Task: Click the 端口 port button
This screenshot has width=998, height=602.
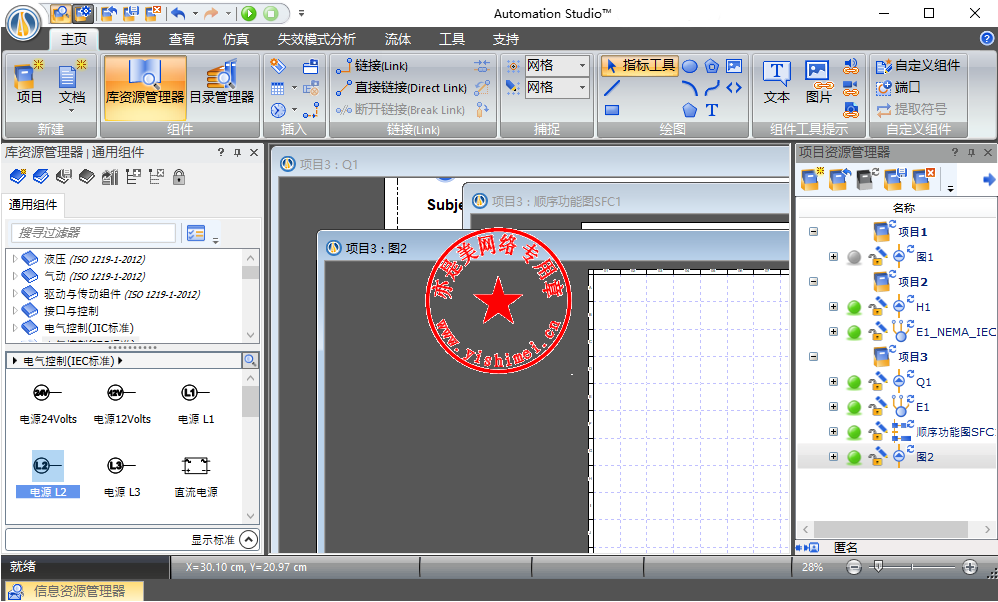Action: 898,87
